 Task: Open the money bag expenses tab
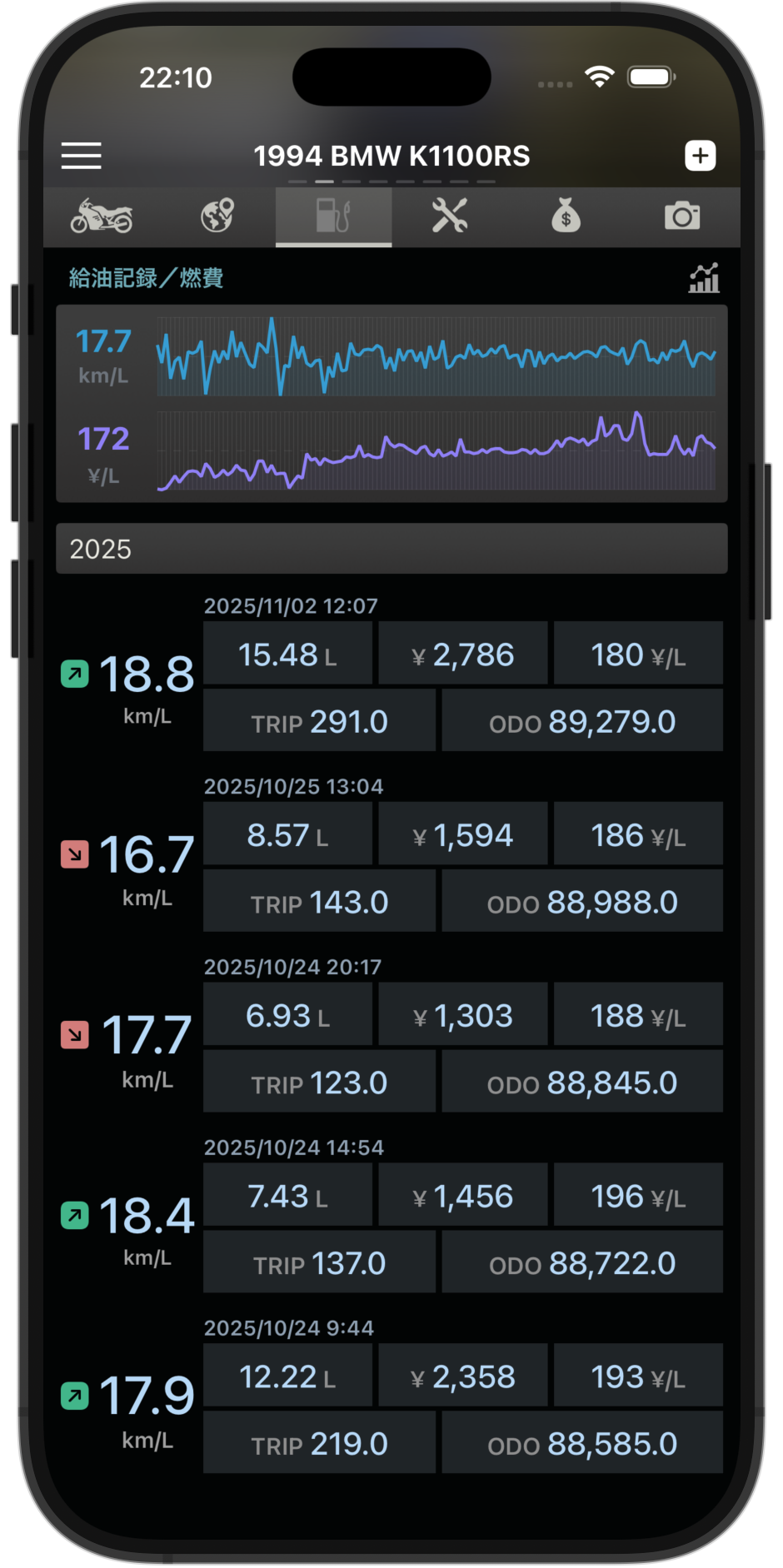tap(566, 217)
